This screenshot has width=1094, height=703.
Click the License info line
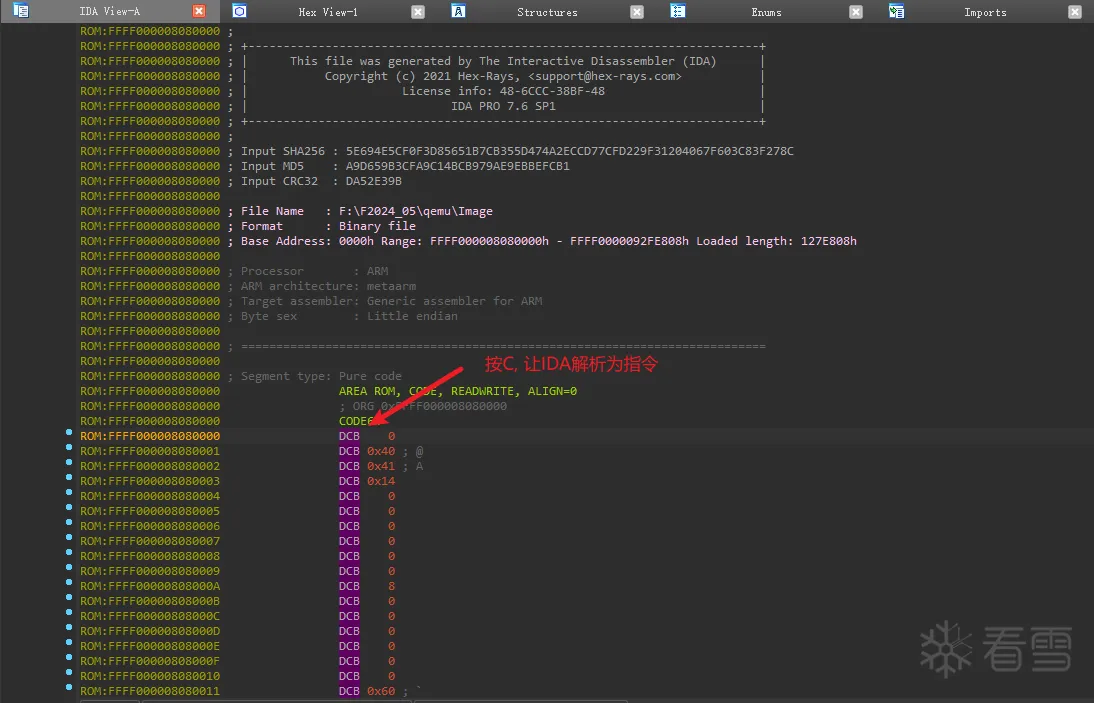click(503, 91)
